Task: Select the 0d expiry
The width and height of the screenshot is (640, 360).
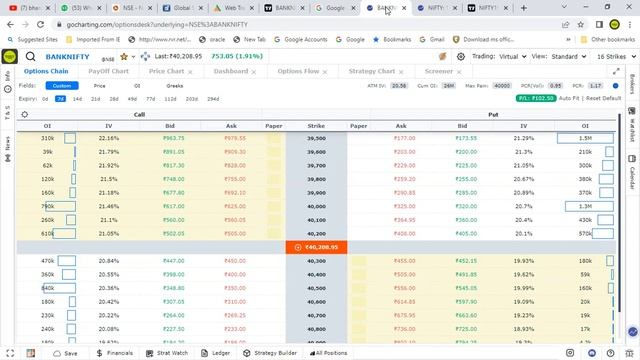Action: tap(45, 99)
